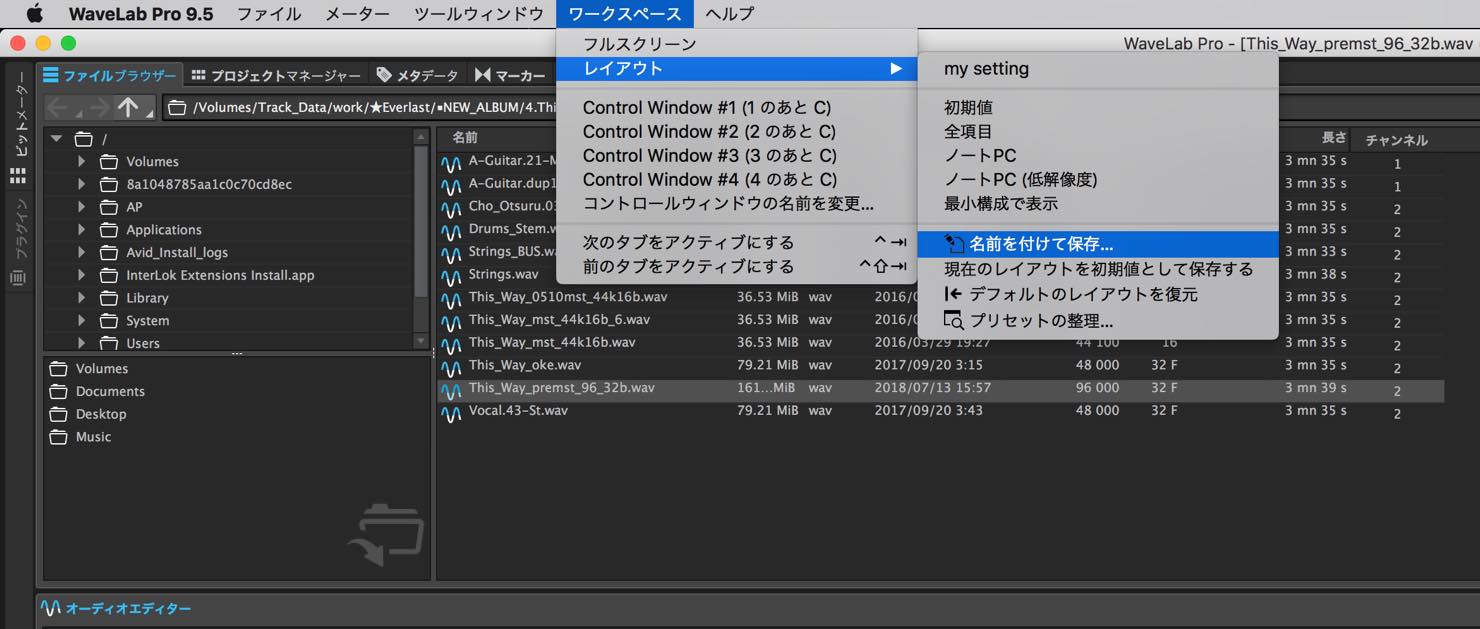1480x629 pixels.
Task: Open the ファイル menu
Action: pyautogui.click(x=269, y=14)
